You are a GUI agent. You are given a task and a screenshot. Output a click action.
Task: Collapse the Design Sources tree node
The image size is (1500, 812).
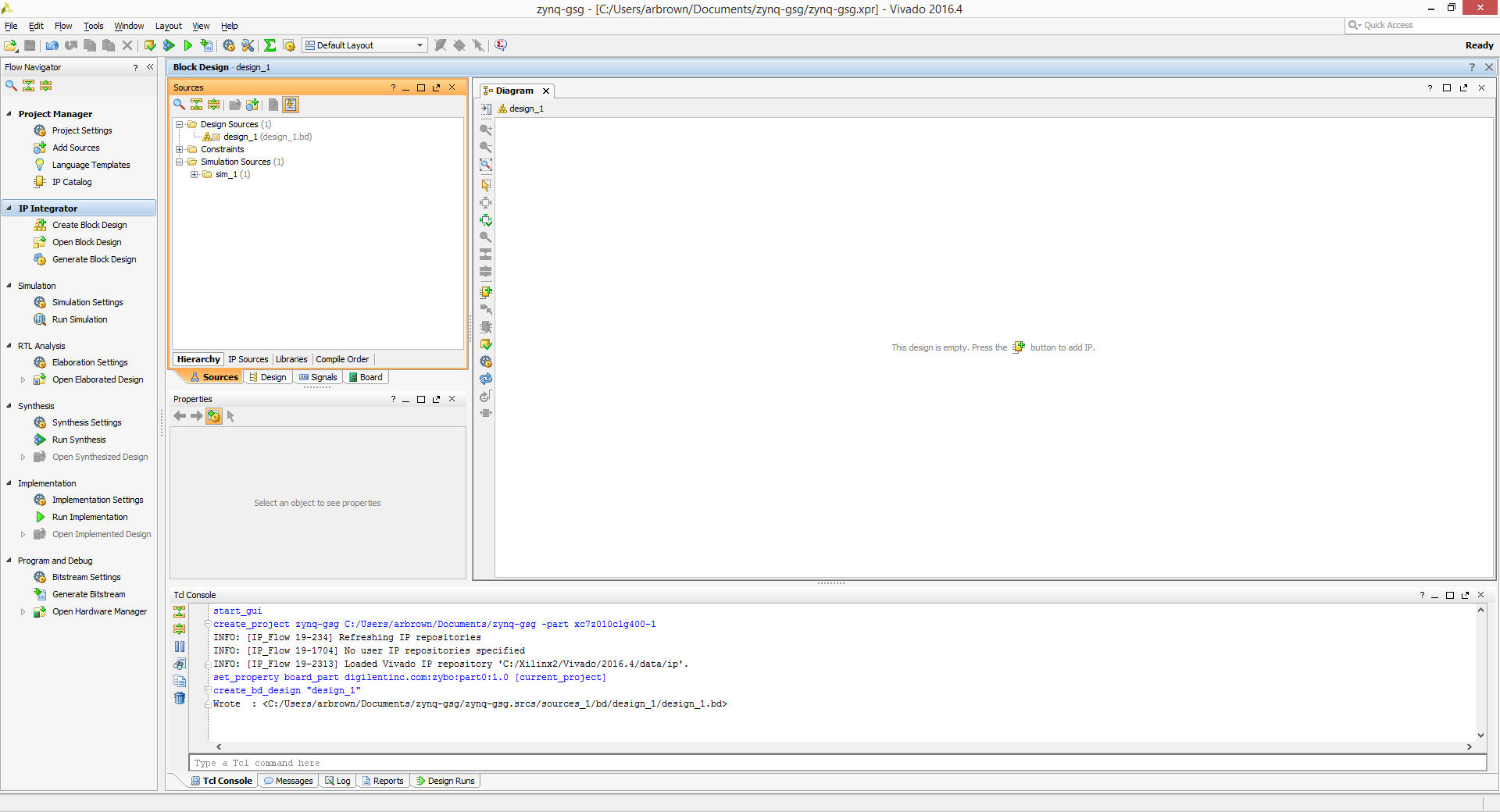point(179,124)
